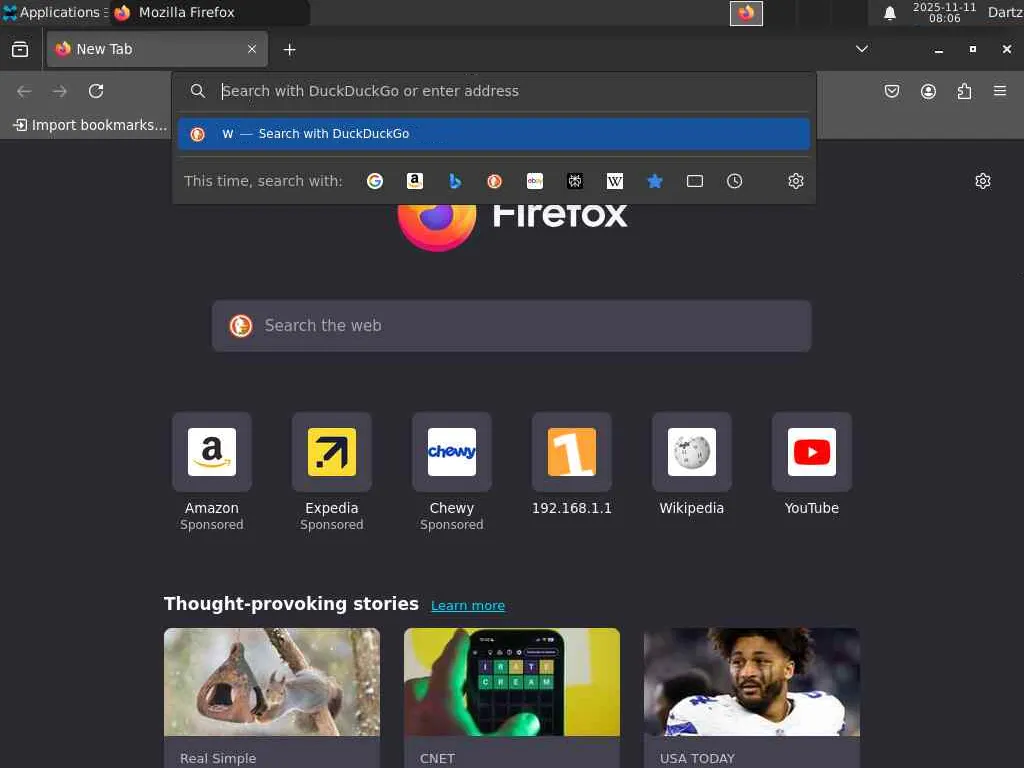1024x768 pixels.
Task: Focus the 'Search the web' box
Action: tap(512, 326)
